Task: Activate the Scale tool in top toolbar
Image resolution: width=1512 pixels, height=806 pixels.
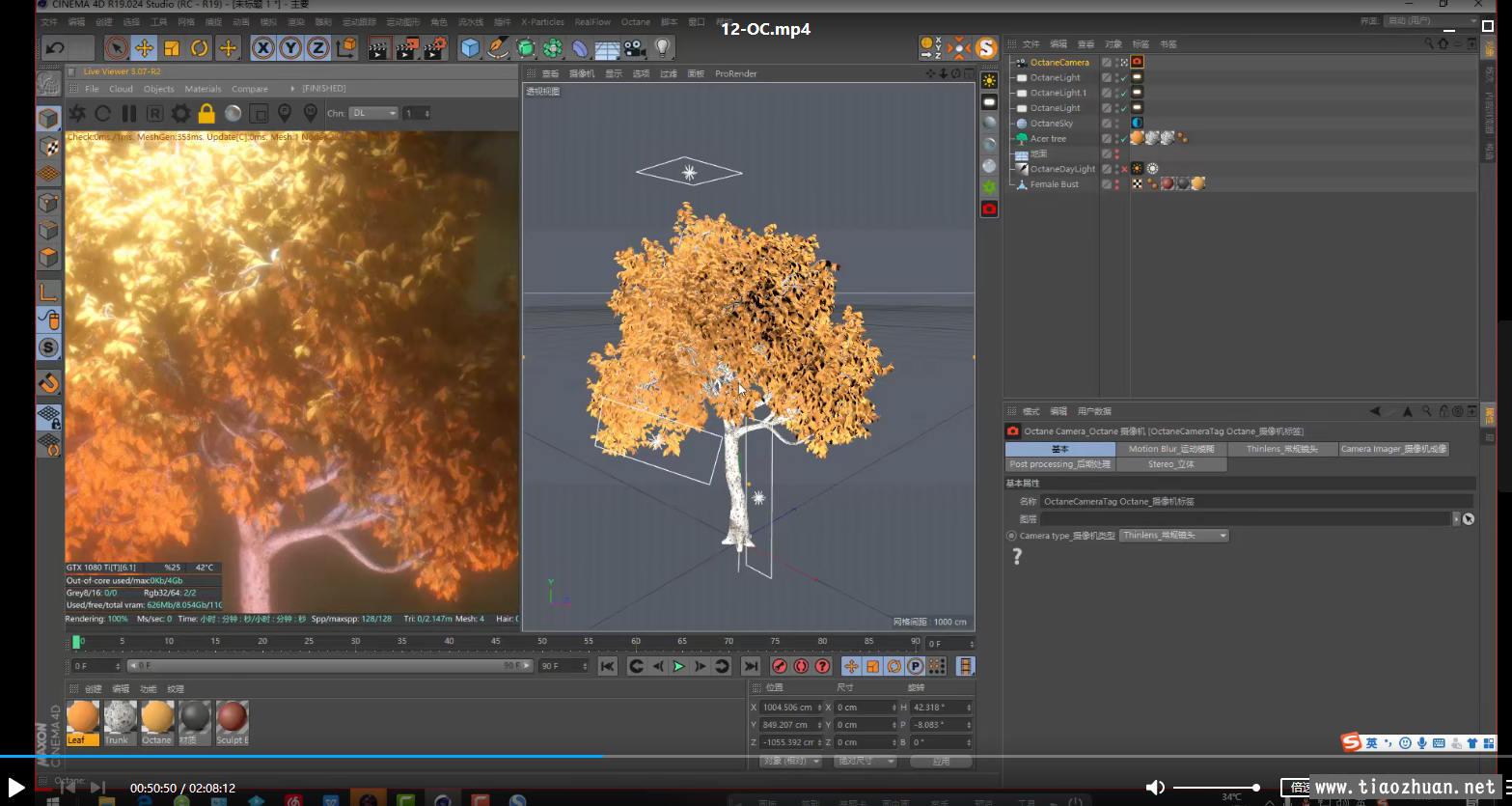Action: [172, 47]
